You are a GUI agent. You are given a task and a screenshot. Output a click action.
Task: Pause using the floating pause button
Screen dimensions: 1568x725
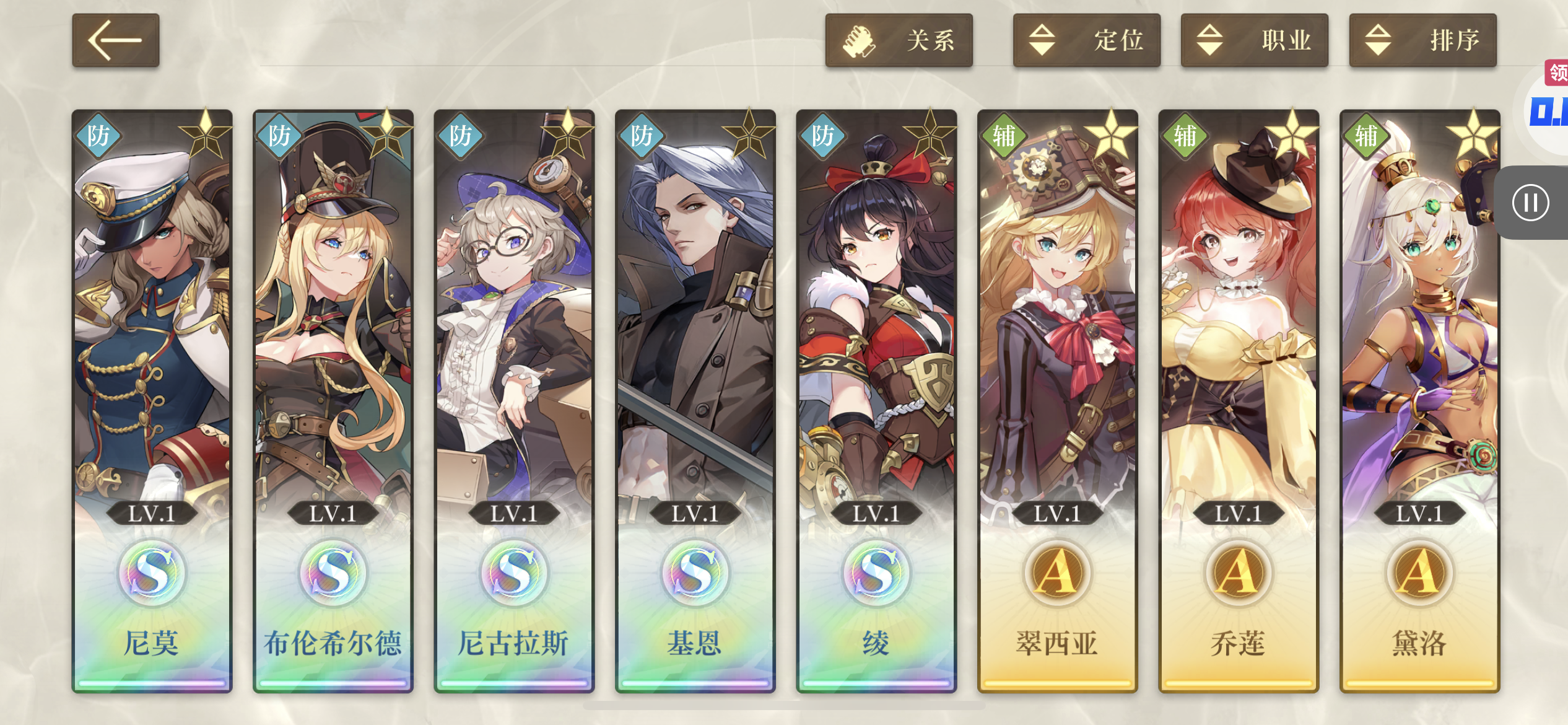(x=1530, y=203)
